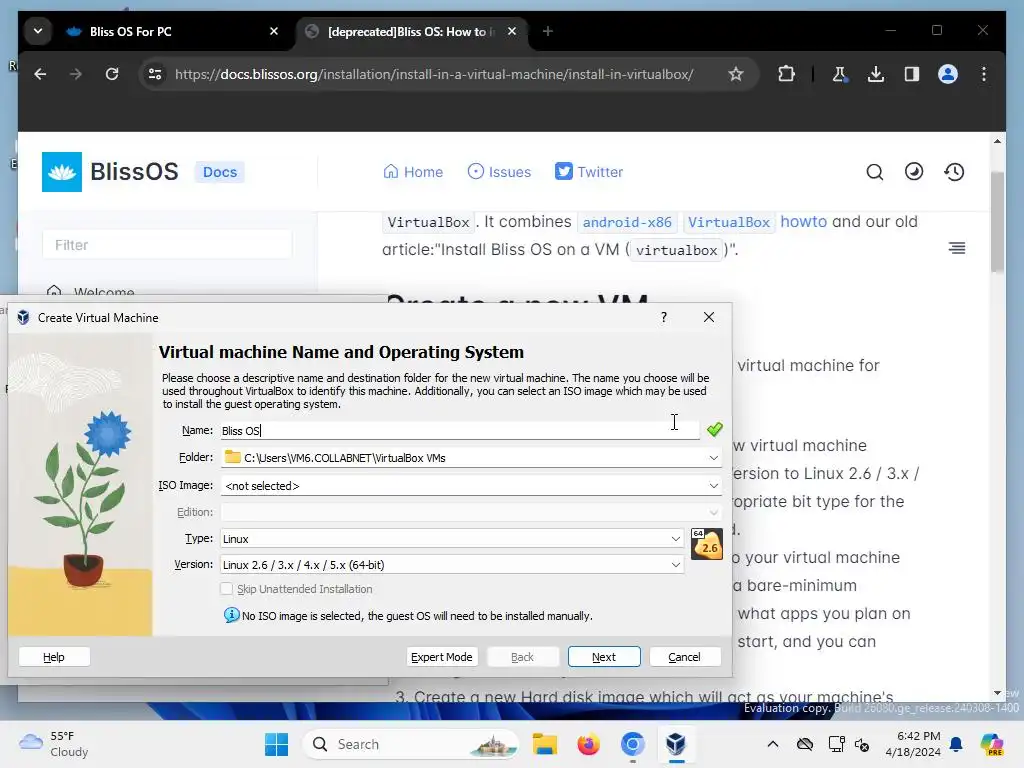Click the Help button in the dialog
This screenshot has height=768, width=1024.
(54, 657)
